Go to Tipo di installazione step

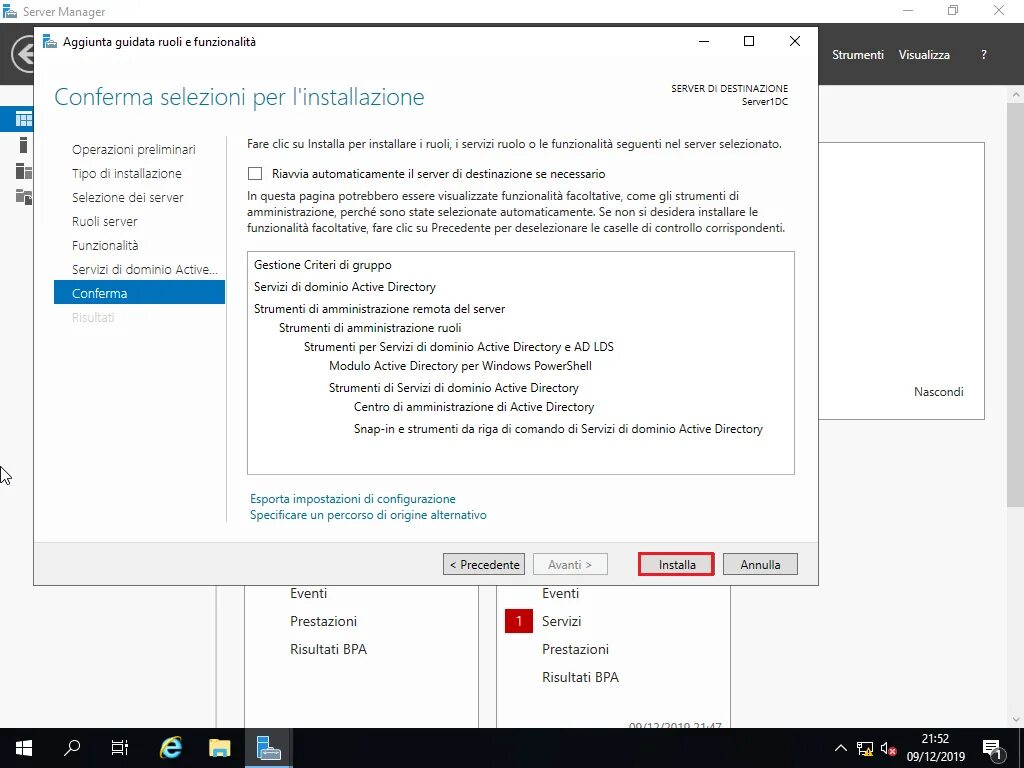tap(127, 174)
